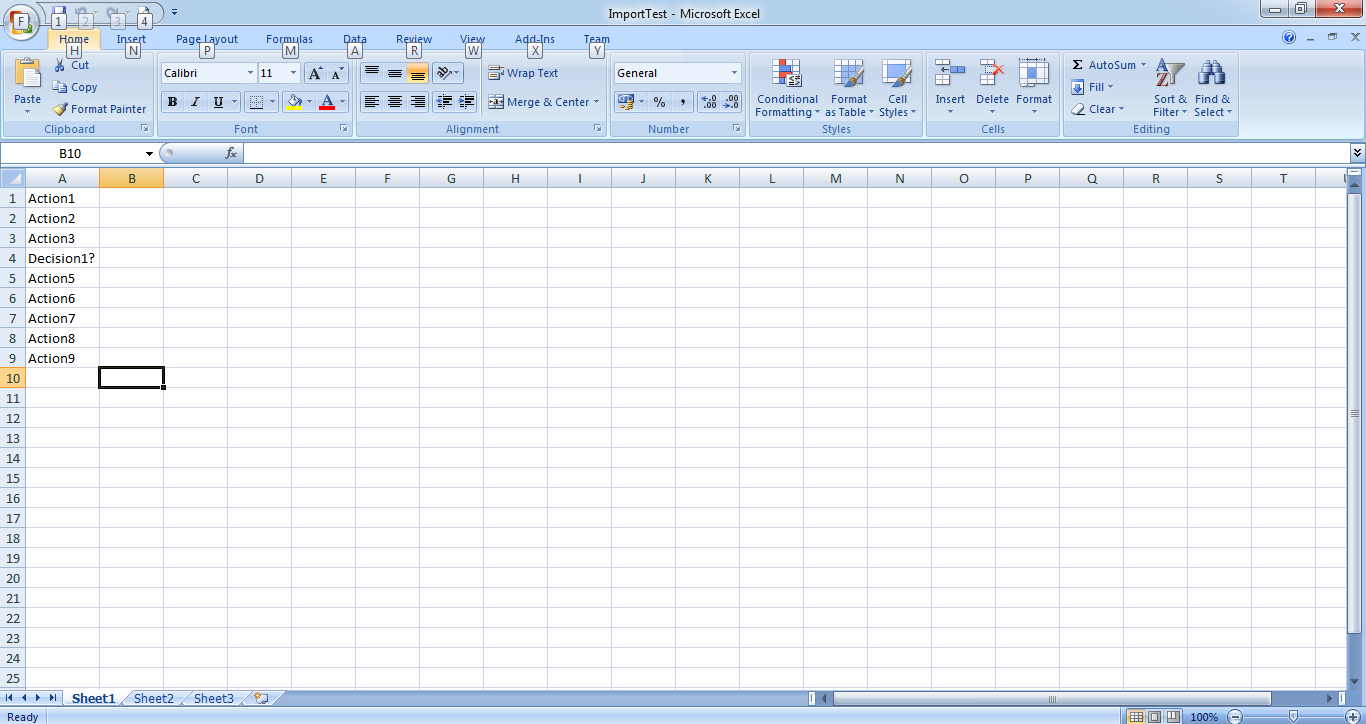Click the Insert Function fx icon
The image size is (1366, 724).
click(x=231, y=153)
